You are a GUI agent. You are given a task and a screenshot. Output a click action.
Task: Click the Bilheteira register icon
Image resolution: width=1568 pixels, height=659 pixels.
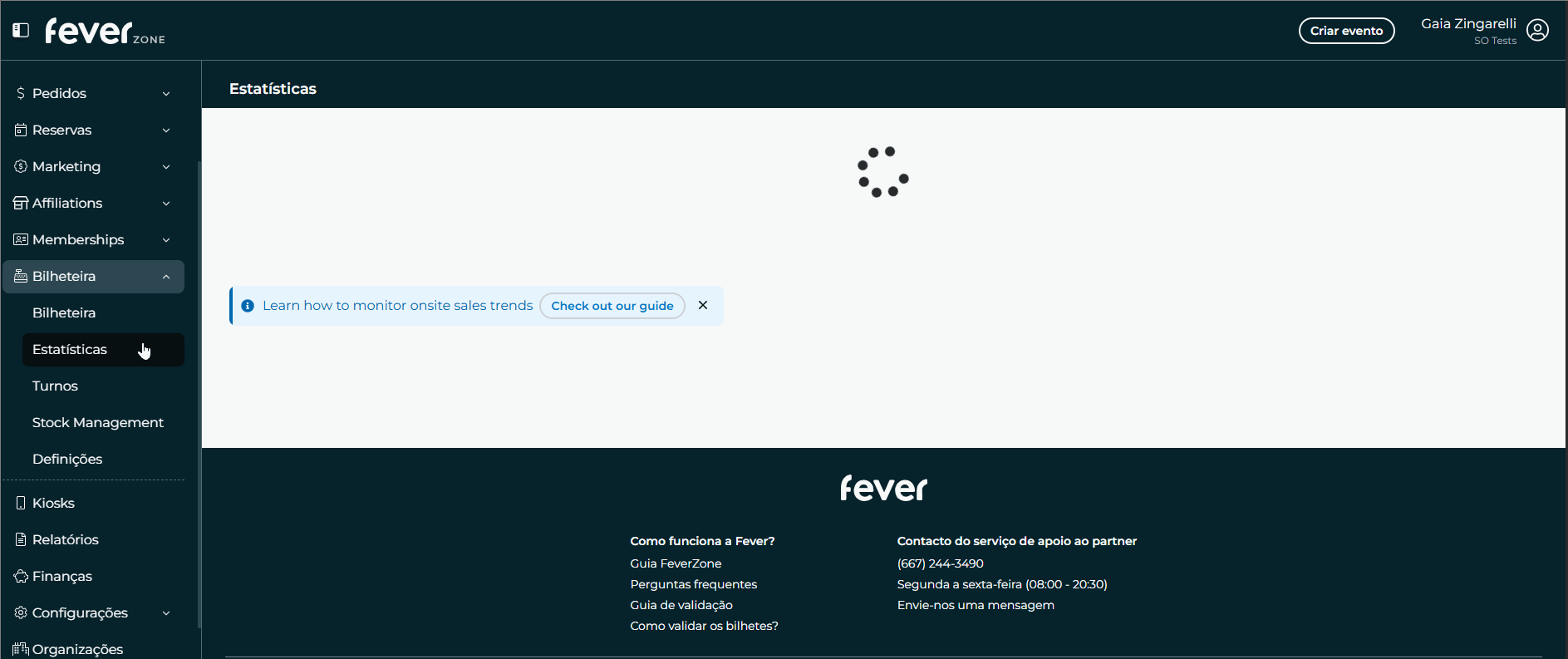(x=21, y=276)
